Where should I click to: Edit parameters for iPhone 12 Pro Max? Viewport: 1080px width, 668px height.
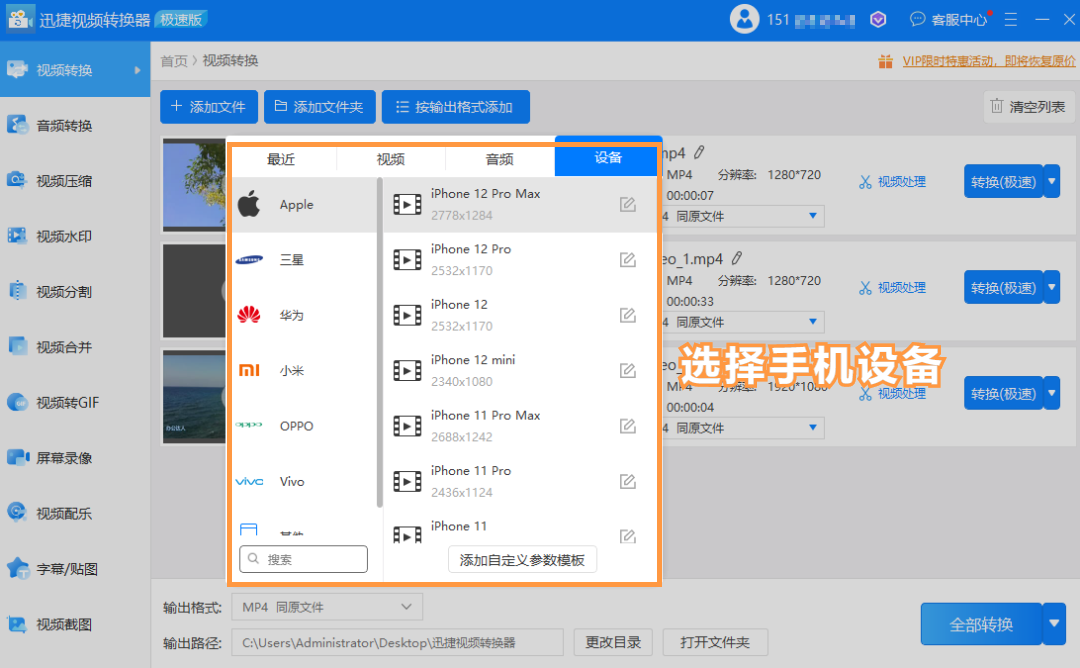(x=627, y=205)
